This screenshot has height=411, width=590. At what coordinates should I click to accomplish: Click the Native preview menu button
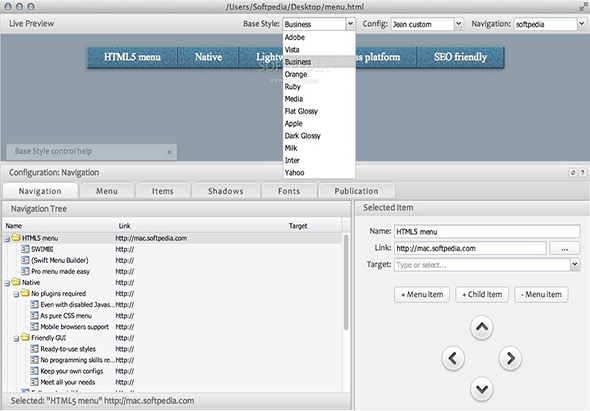click(208, 57)
